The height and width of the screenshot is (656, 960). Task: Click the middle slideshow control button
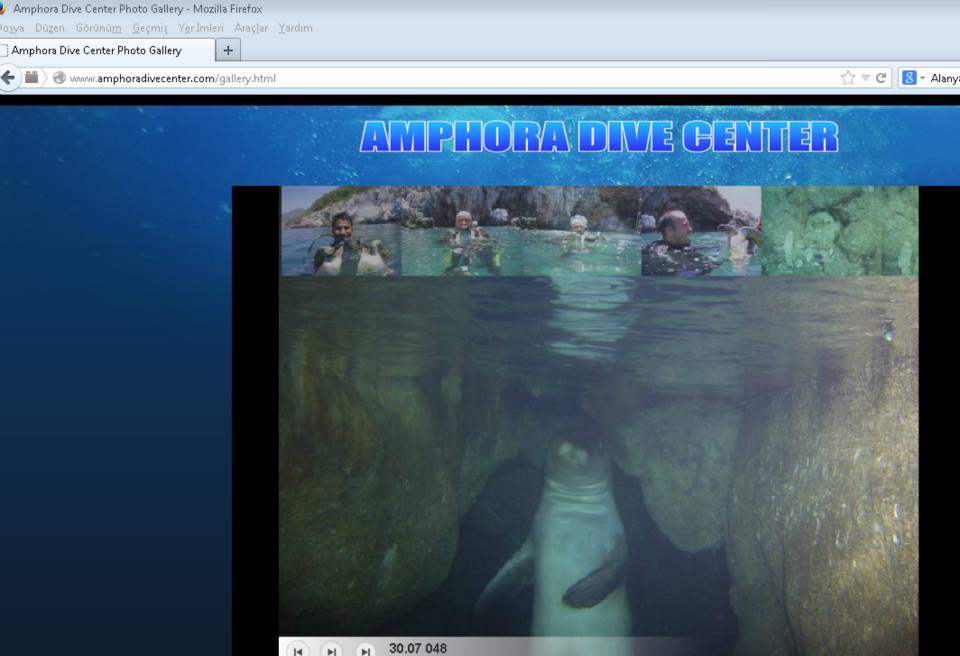pos(331,651)
